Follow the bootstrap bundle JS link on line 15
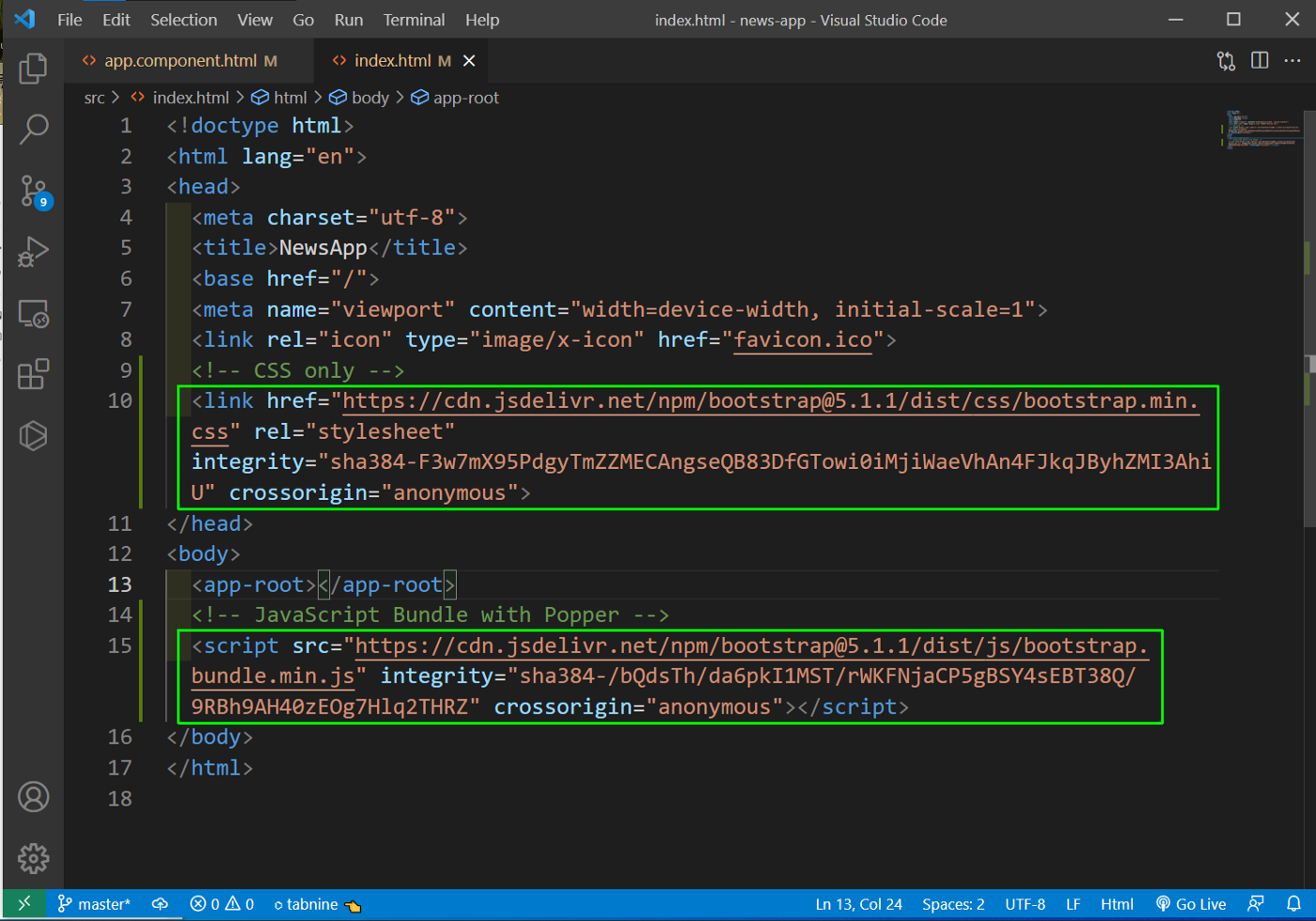Screen dimensions: 1316x921 (751, 647)
